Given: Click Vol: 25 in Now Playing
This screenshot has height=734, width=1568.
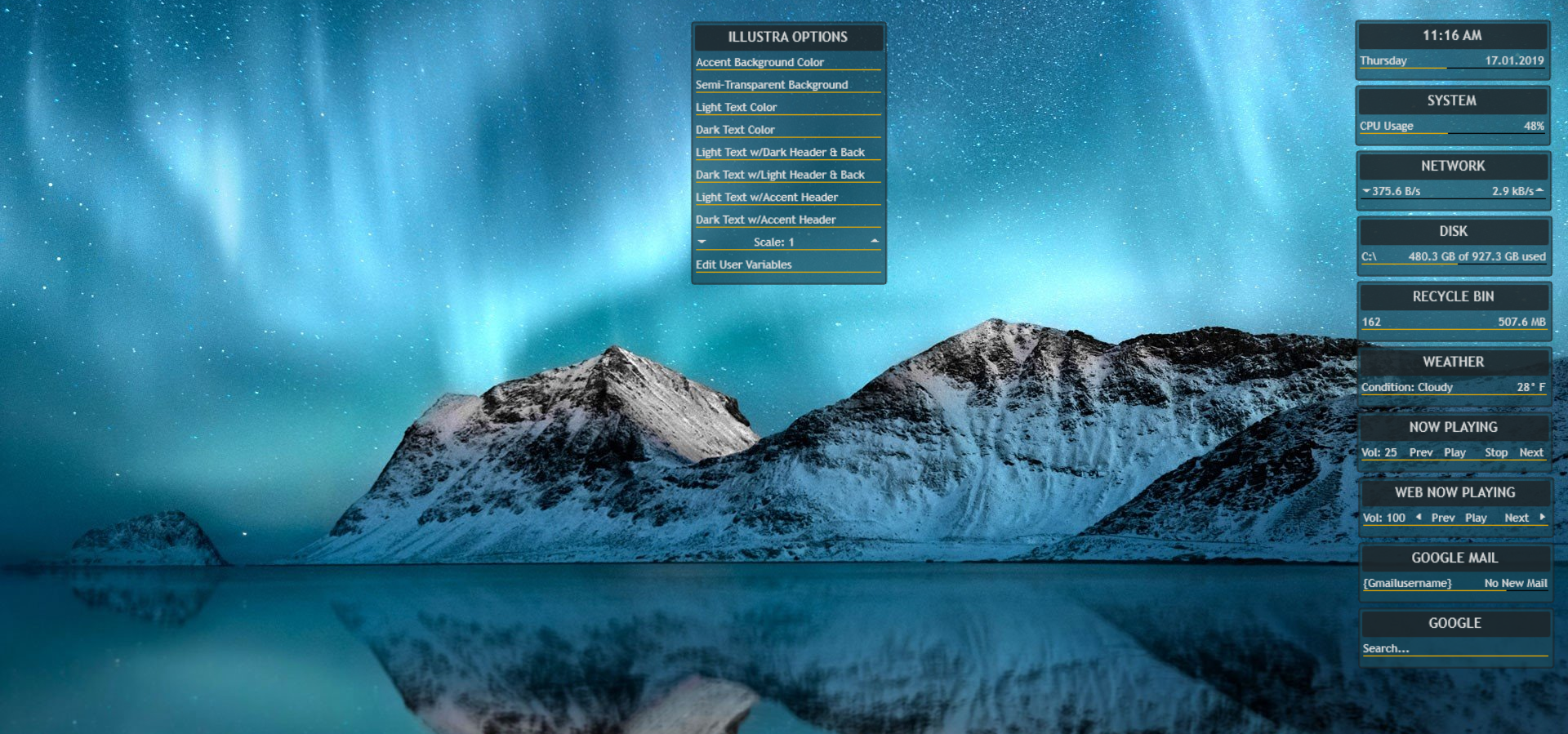Looking at the screenshot, I should (x=1379, y=452).
